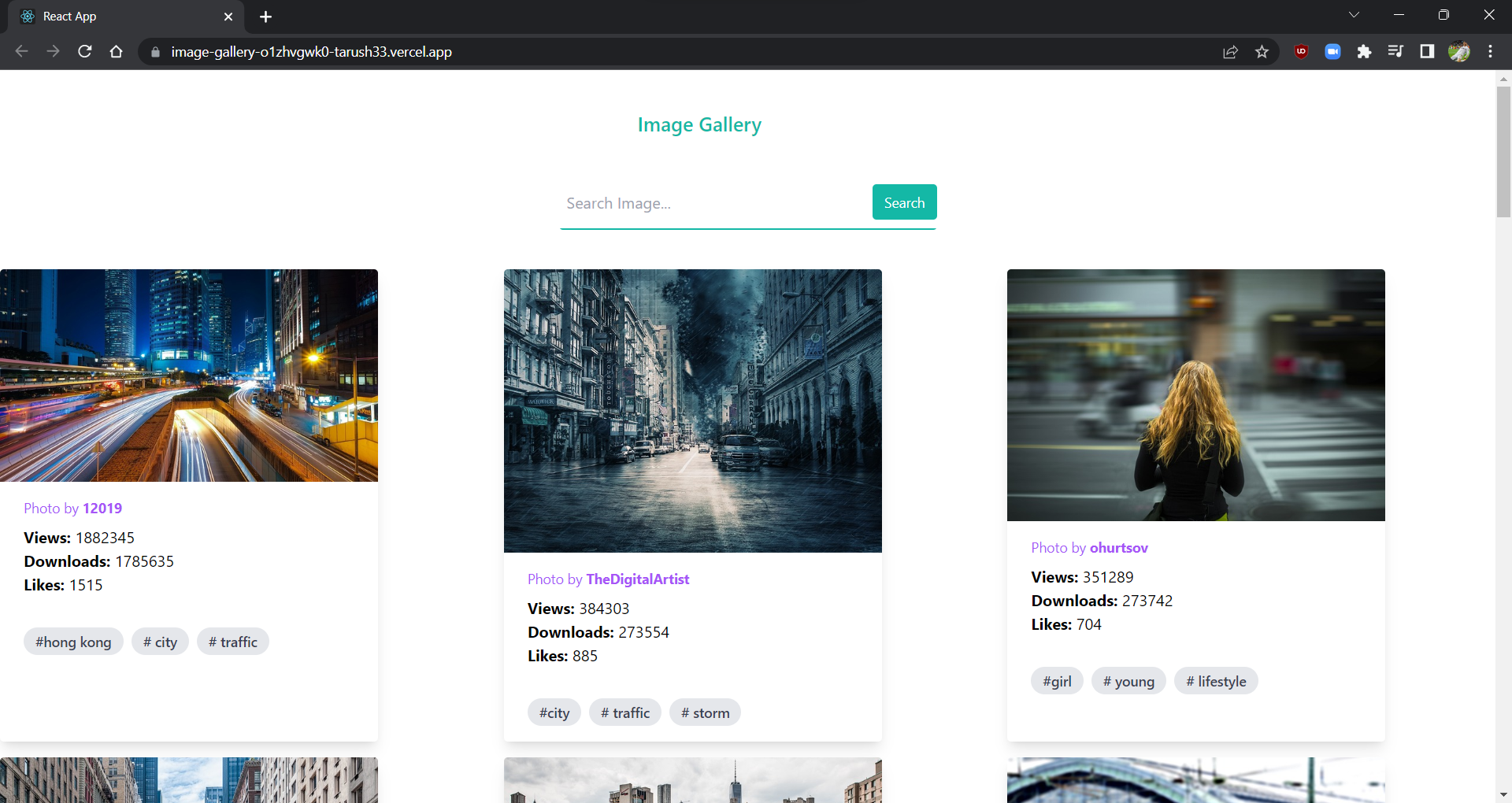1512x803 pixels.
Task: Click the scrollbar down arrow
Action: click(x=1503, y=795)
